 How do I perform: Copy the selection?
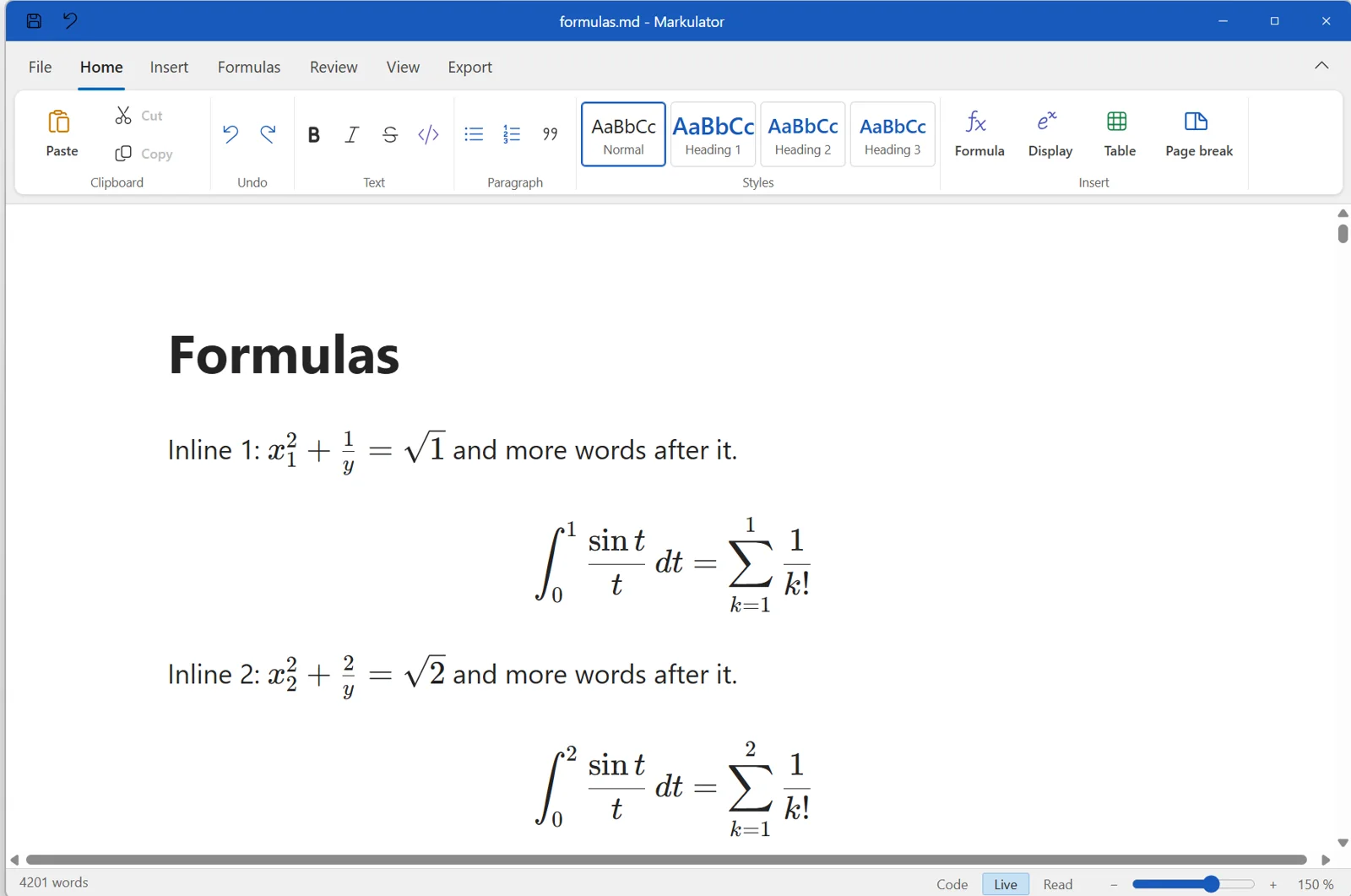tap(144, 154)
